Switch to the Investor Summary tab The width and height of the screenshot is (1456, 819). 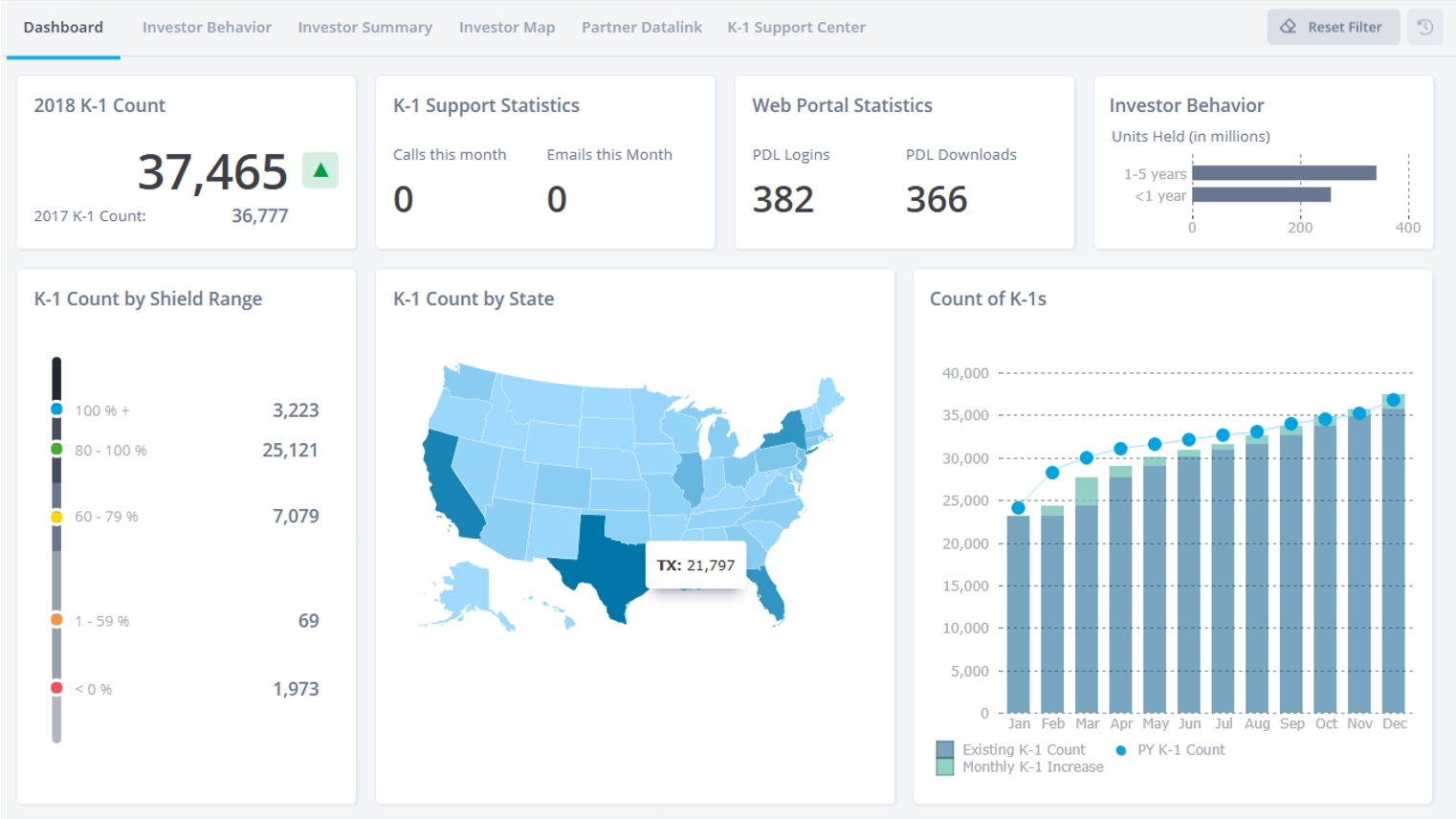[x=364, y=27]
